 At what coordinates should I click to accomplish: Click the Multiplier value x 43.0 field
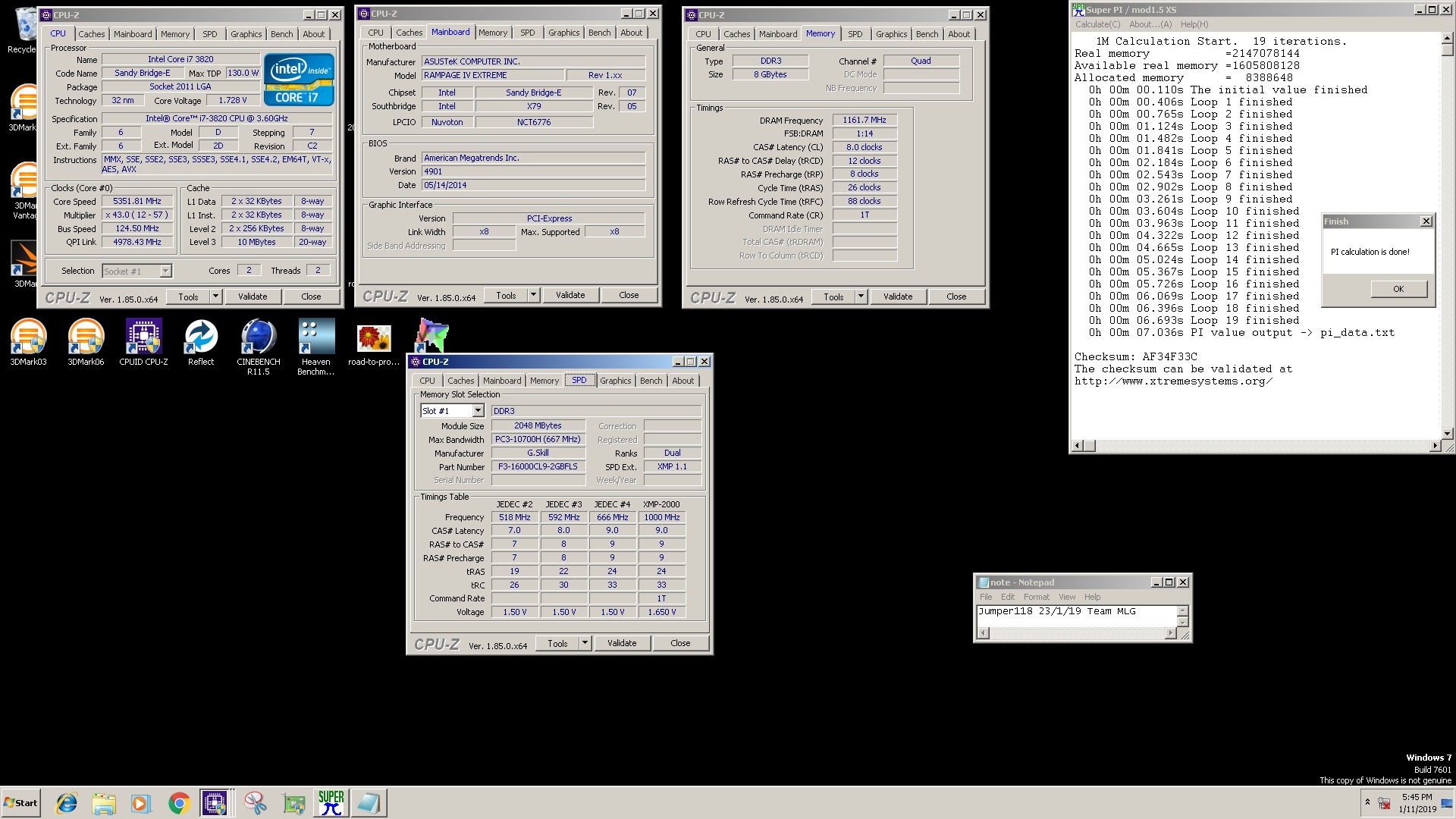(x=137, y=215)
